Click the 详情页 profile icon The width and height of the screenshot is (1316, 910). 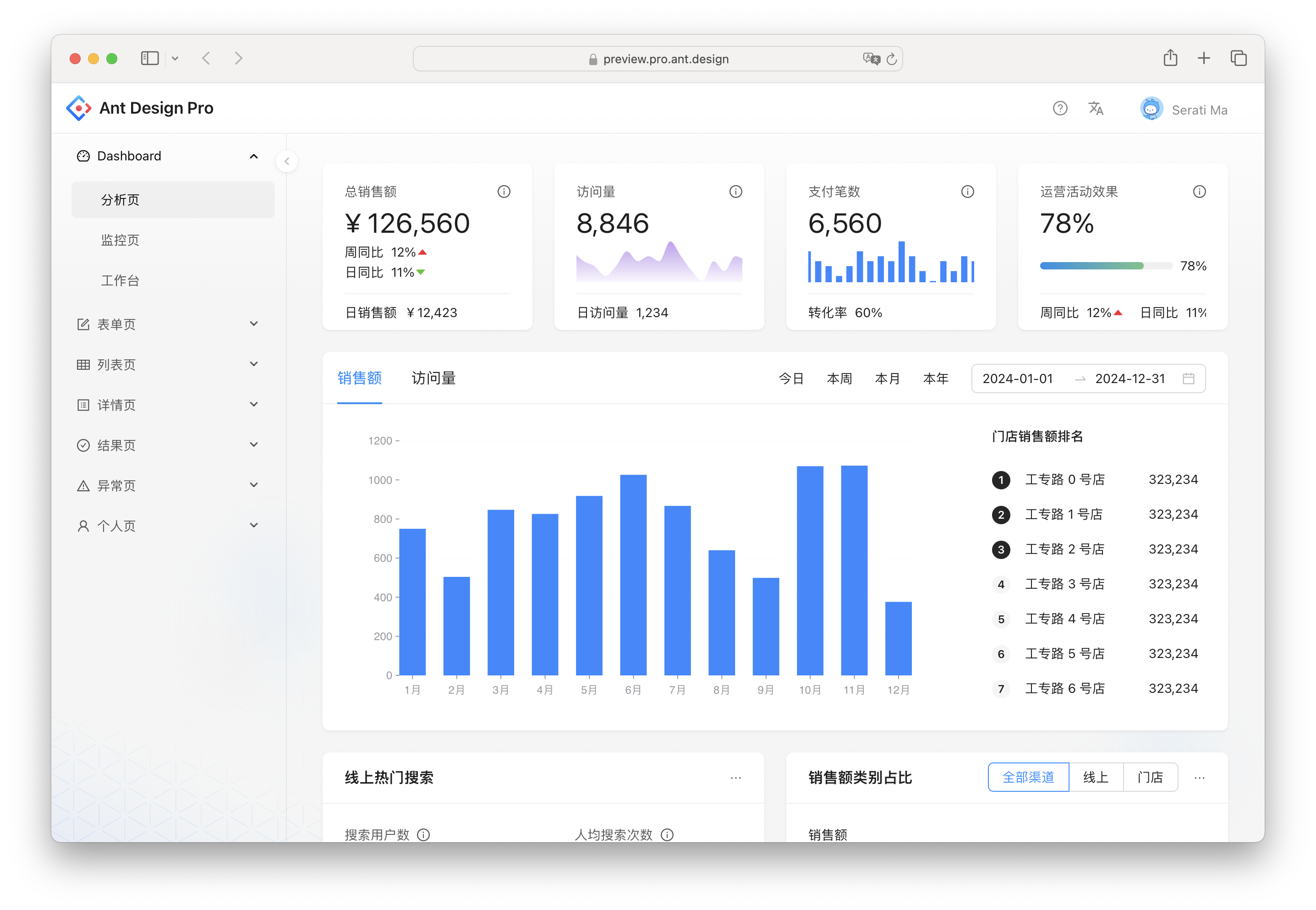click(83, 406)
